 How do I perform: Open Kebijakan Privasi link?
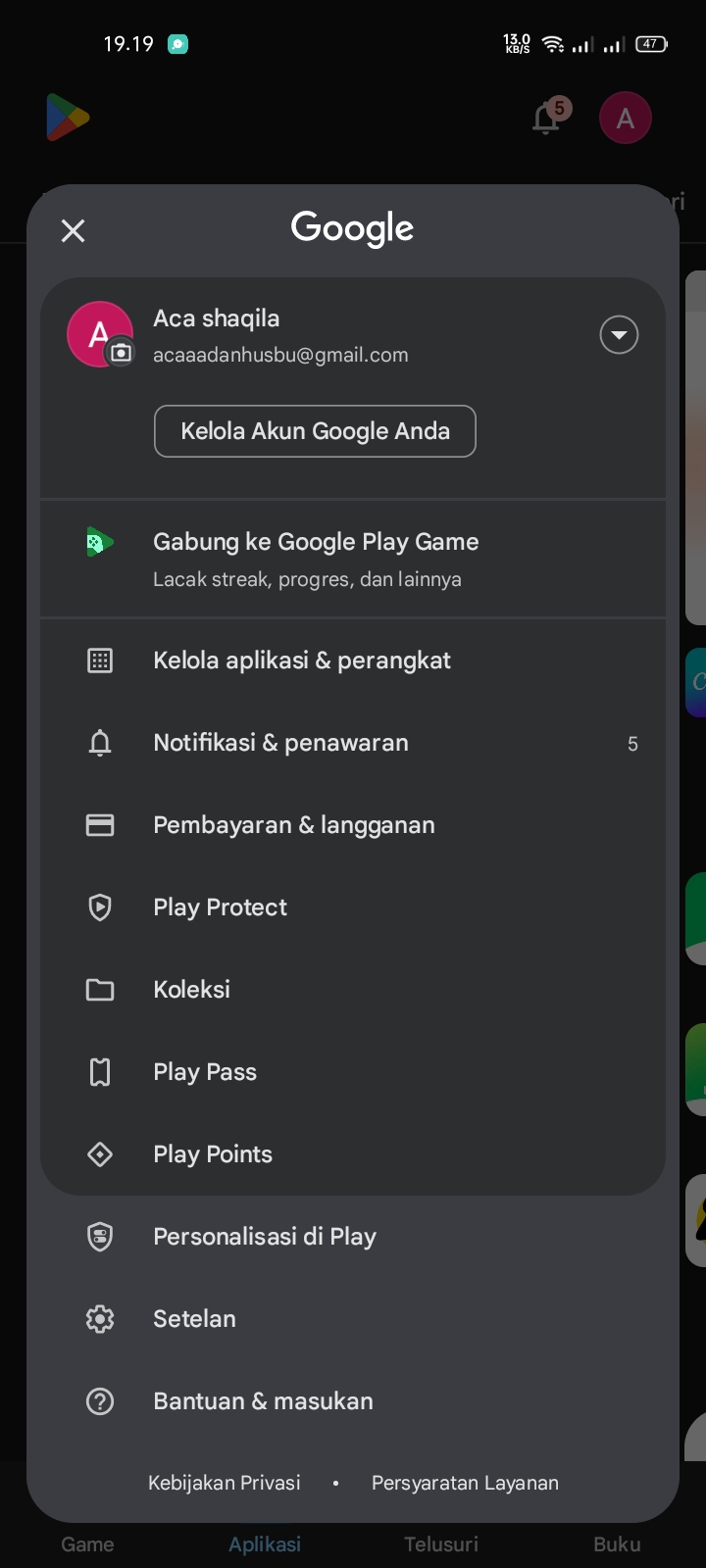(x=225, y=1483)
